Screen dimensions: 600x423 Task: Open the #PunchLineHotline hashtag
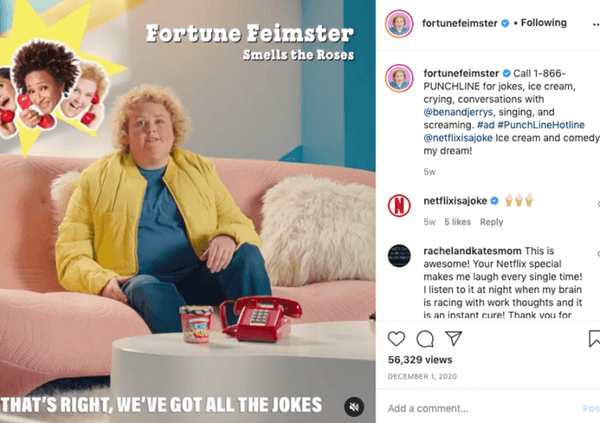click(x=541, y=125)
